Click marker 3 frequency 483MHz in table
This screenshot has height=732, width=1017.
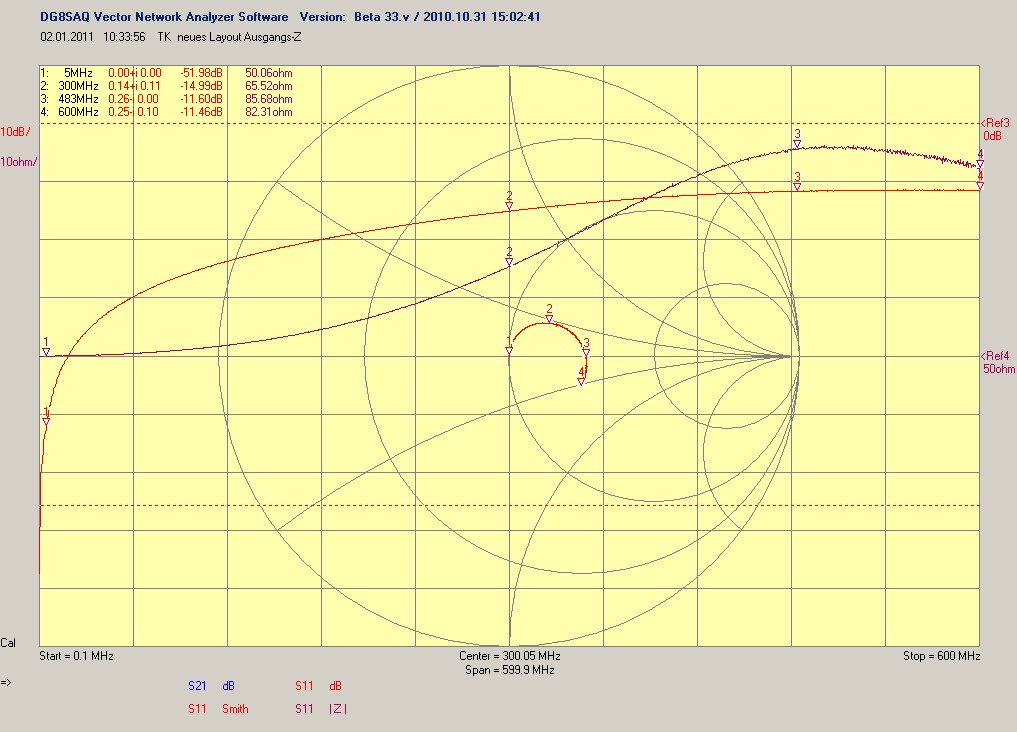[78, 99]
